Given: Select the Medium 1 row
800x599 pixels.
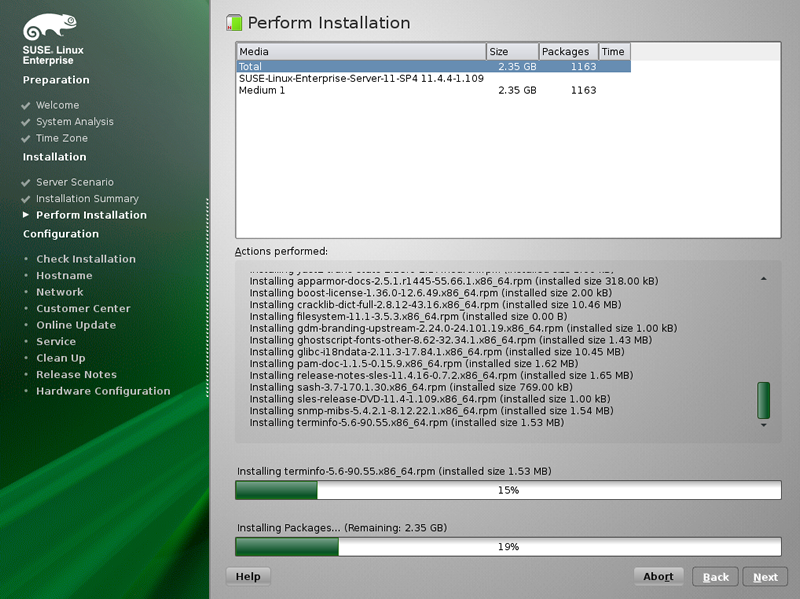Looking at the screenshot, I should click(434, 90).
